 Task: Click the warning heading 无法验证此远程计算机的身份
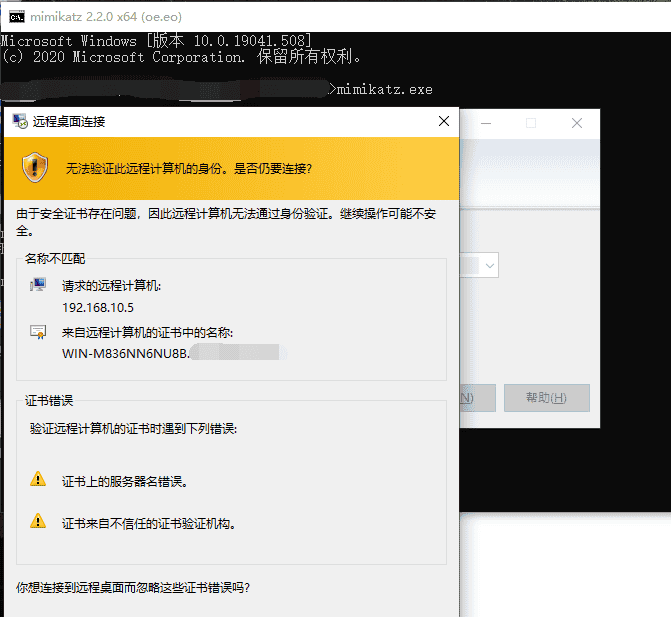(189, 169)
